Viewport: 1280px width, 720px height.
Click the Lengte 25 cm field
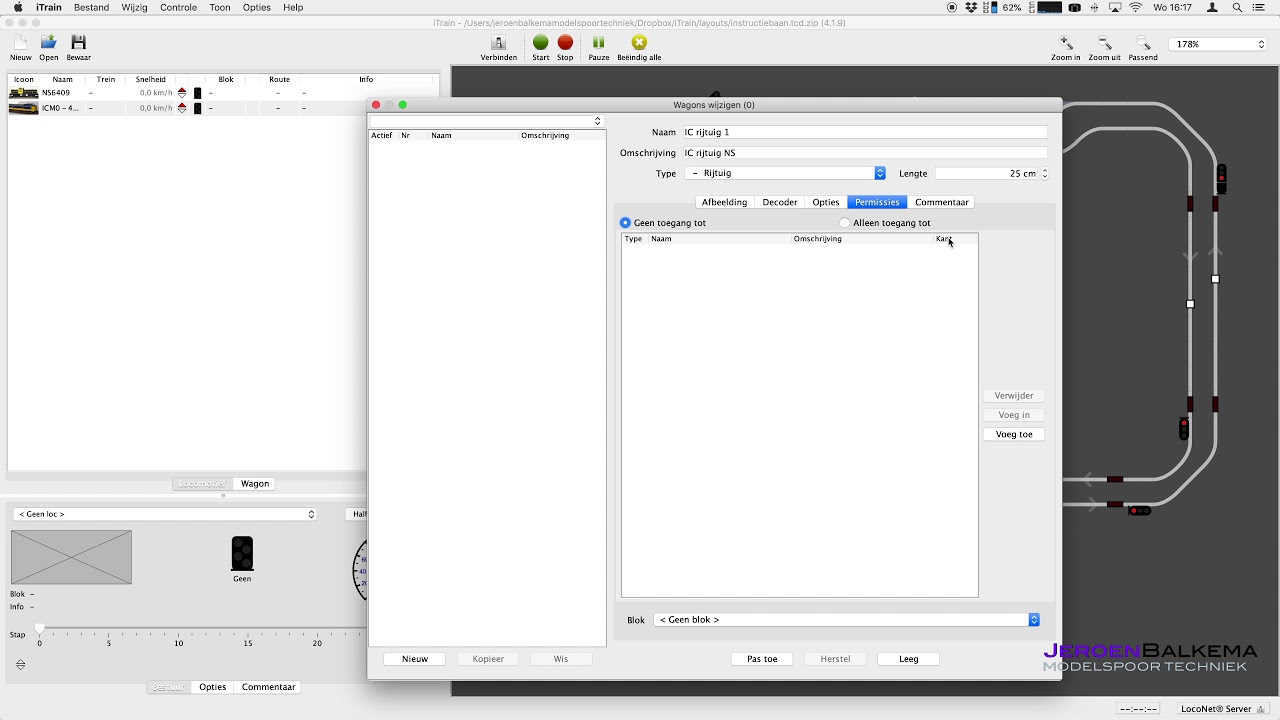(x=987, y=173)
